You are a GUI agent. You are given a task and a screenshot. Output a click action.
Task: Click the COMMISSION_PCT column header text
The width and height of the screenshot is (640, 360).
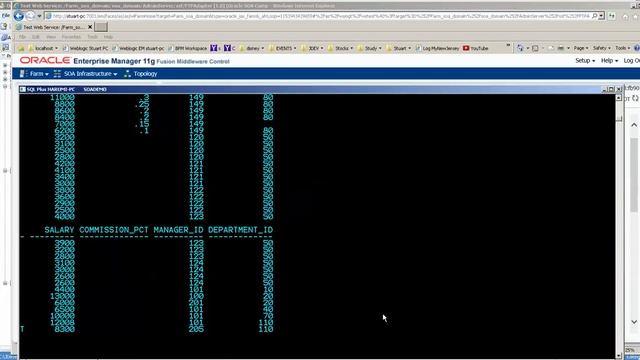pyautogui.click(x=114, y=230)
